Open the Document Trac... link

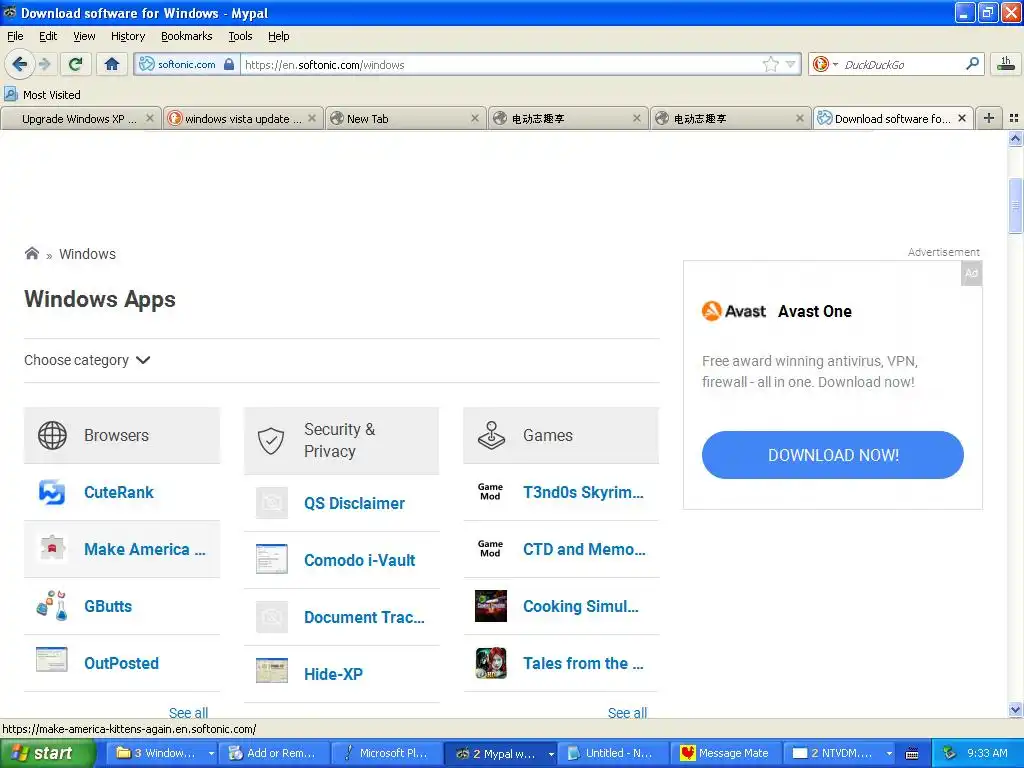[364, 617]
